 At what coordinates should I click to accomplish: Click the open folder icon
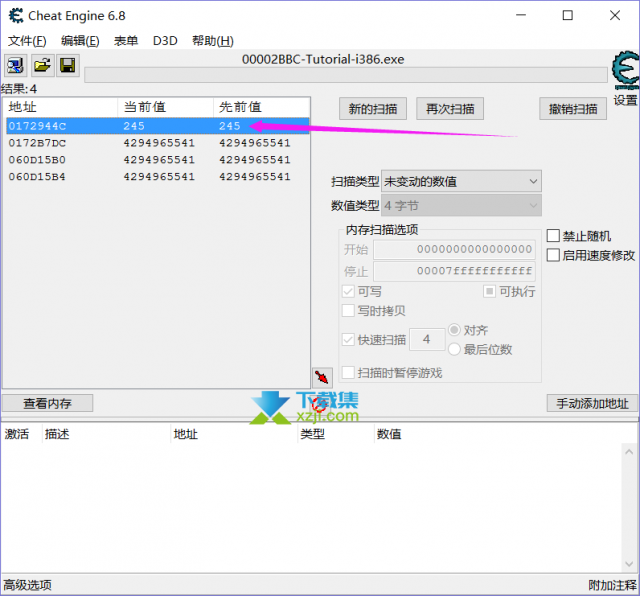42,65
